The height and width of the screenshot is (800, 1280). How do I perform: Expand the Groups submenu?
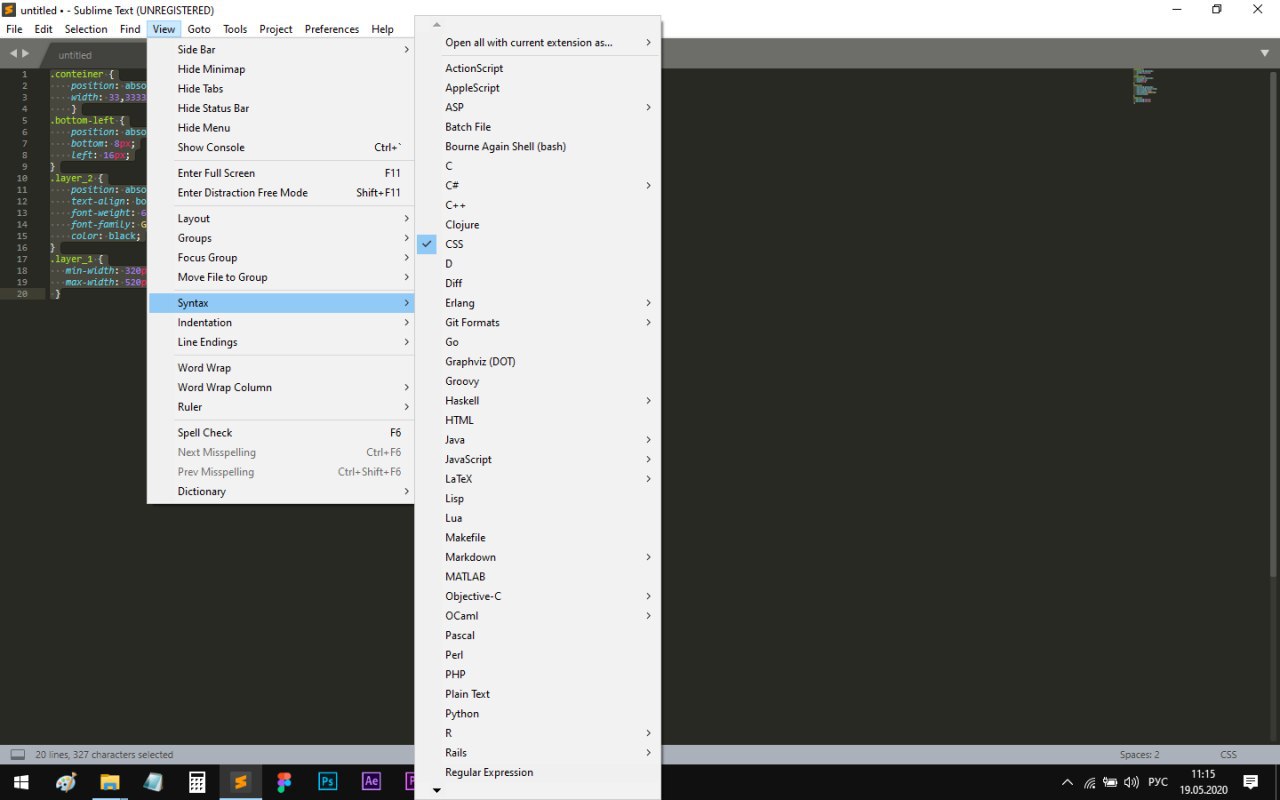(x=281, y=238)
